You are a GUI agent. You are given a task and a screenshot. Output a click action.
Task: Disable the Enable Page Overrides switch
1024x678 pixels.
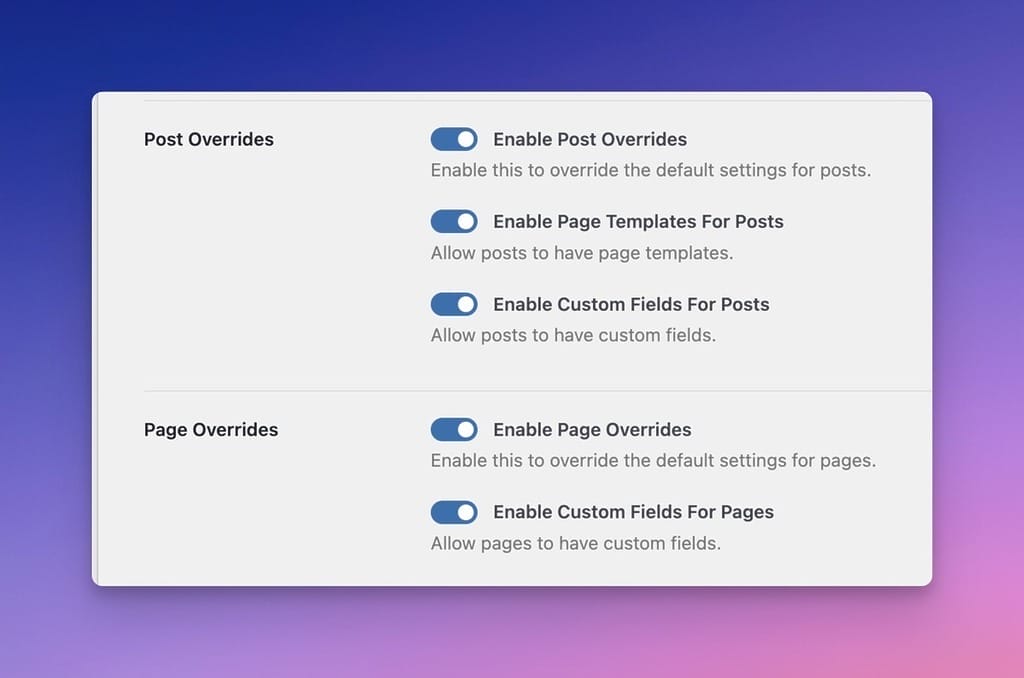click(454, 429)
